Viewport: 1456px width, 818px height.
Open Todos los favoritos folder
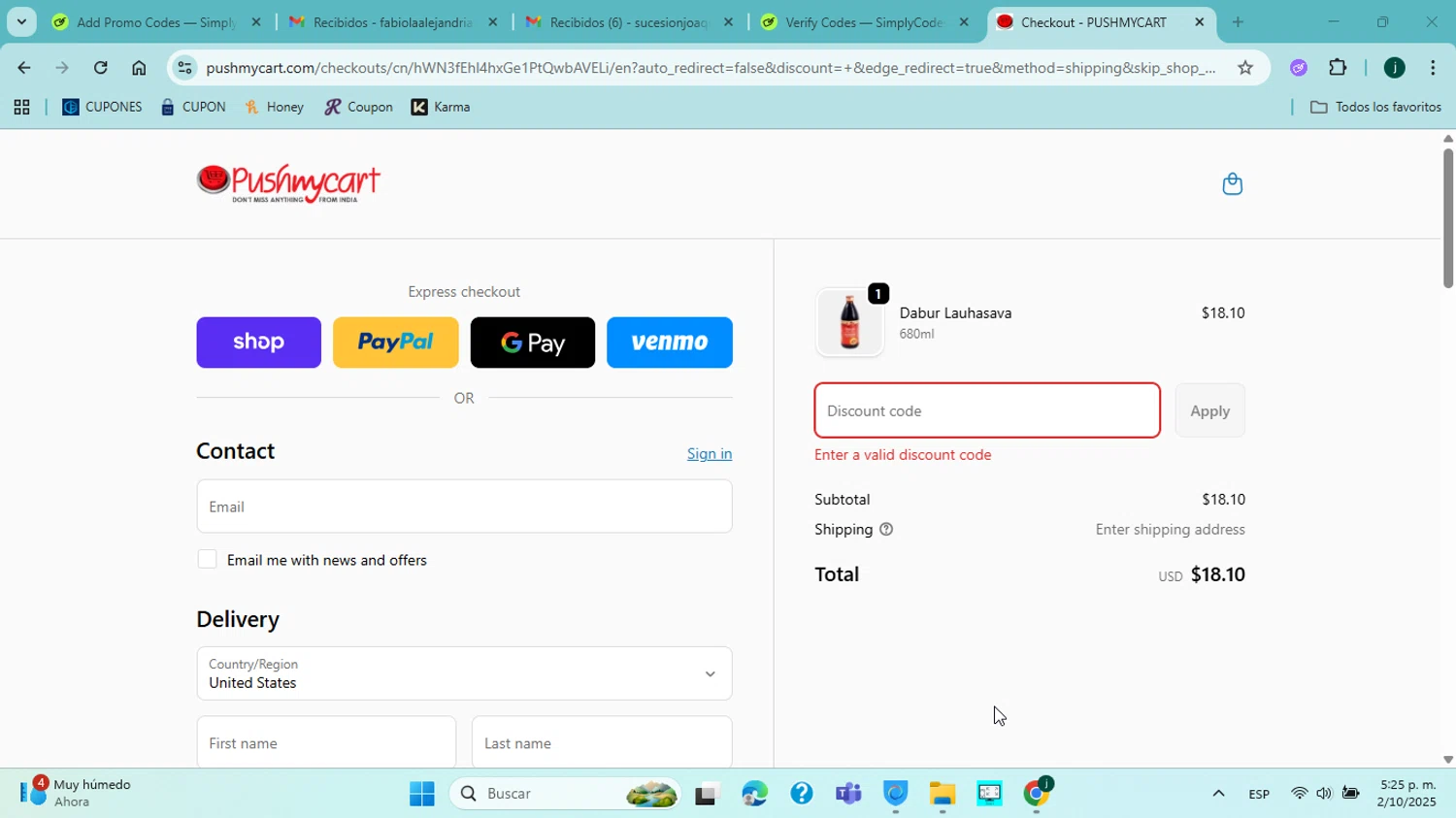(1375, 108)
